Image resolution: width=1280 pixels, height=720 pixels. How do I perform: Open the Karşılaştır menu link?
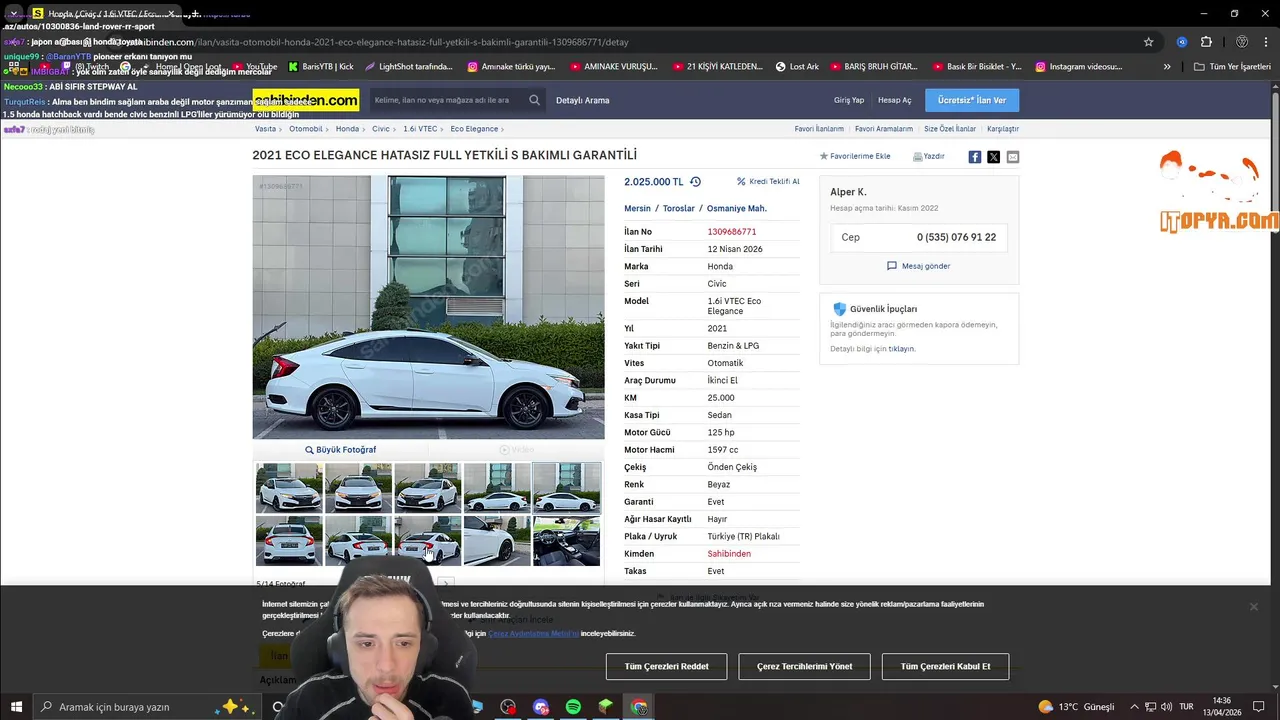pos(1003,129)
